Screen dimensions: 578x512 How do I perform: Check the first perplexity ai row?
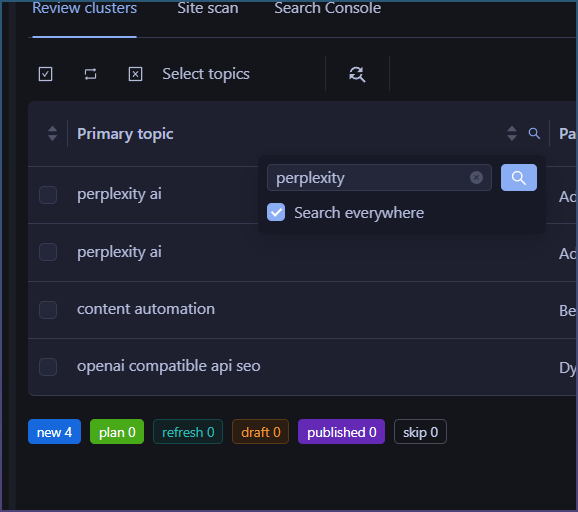click(48, 195)
